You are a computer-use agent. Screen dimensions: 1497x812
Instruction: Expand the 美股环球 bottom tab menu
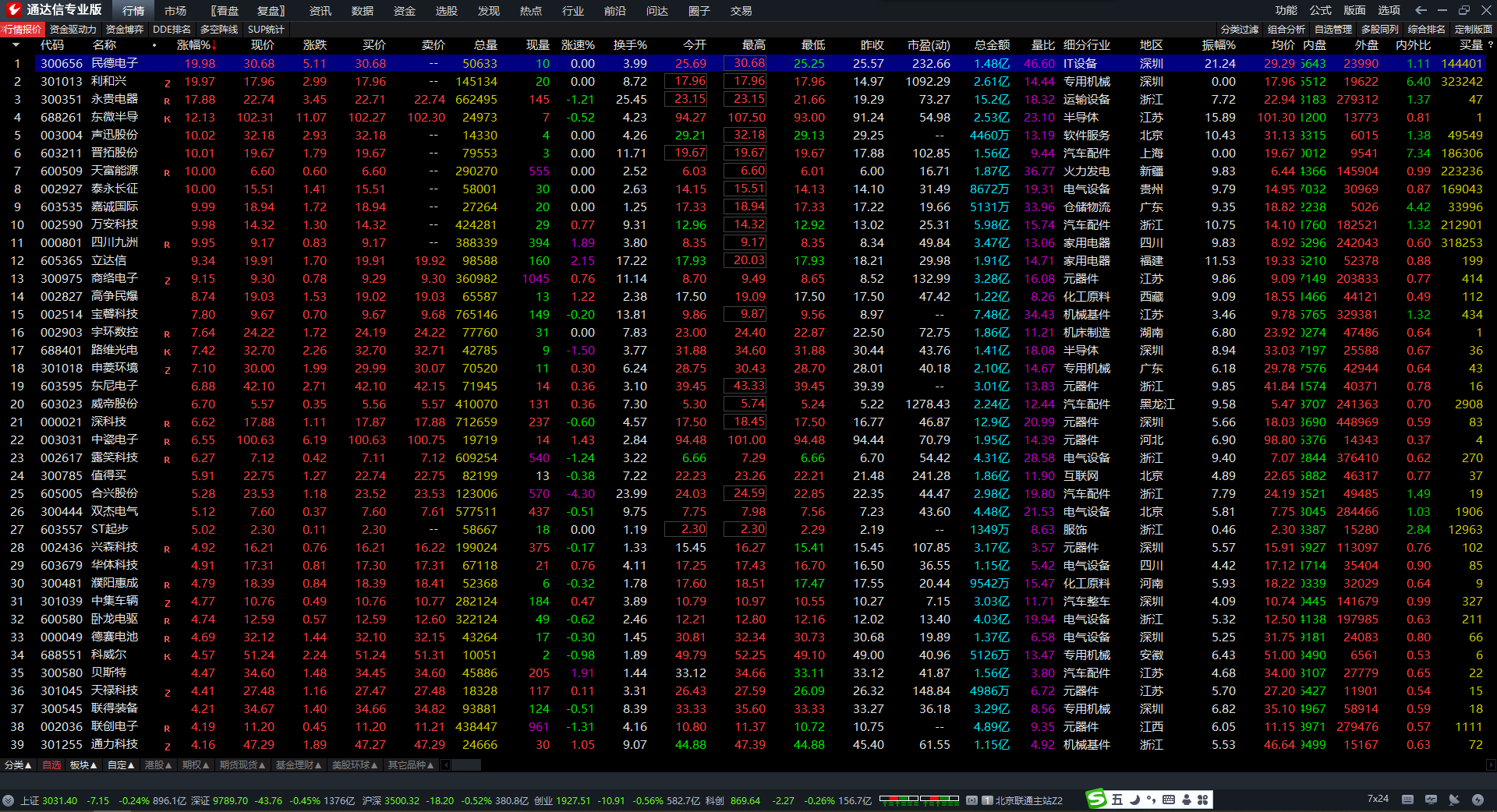[355, 765]
